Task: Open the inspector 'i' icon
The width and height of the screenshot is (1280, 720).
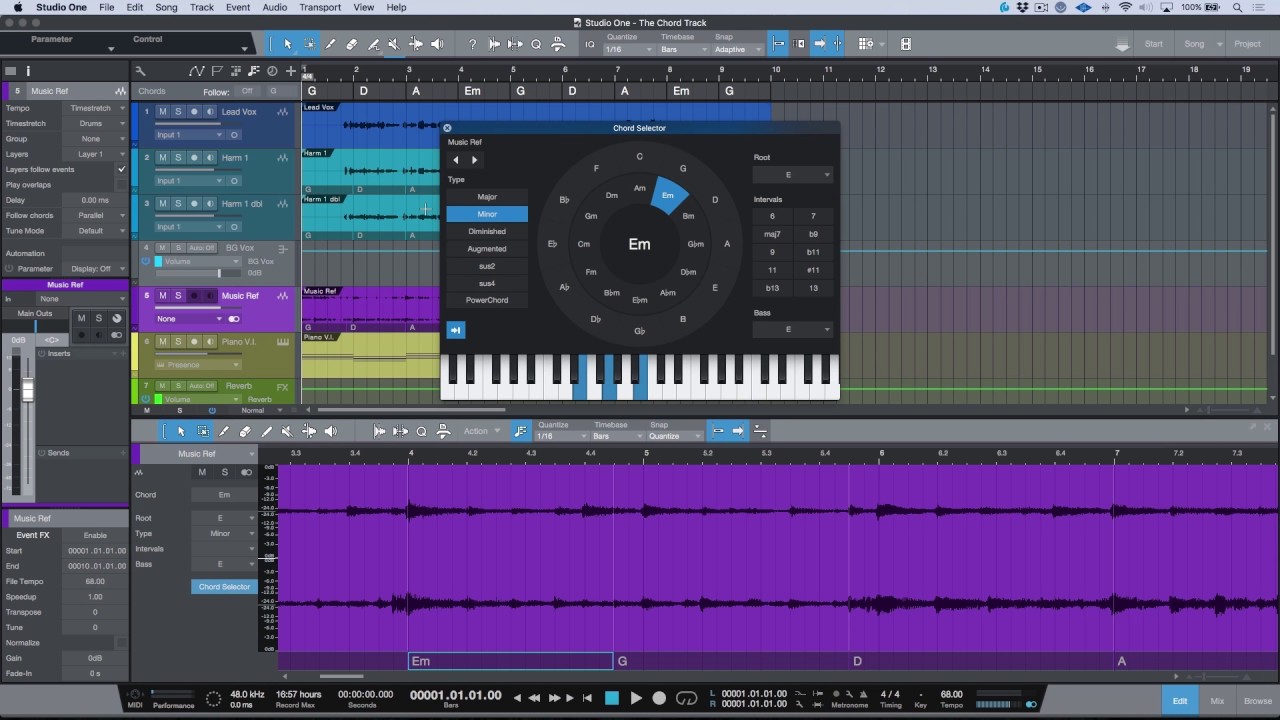Action: 28,71
